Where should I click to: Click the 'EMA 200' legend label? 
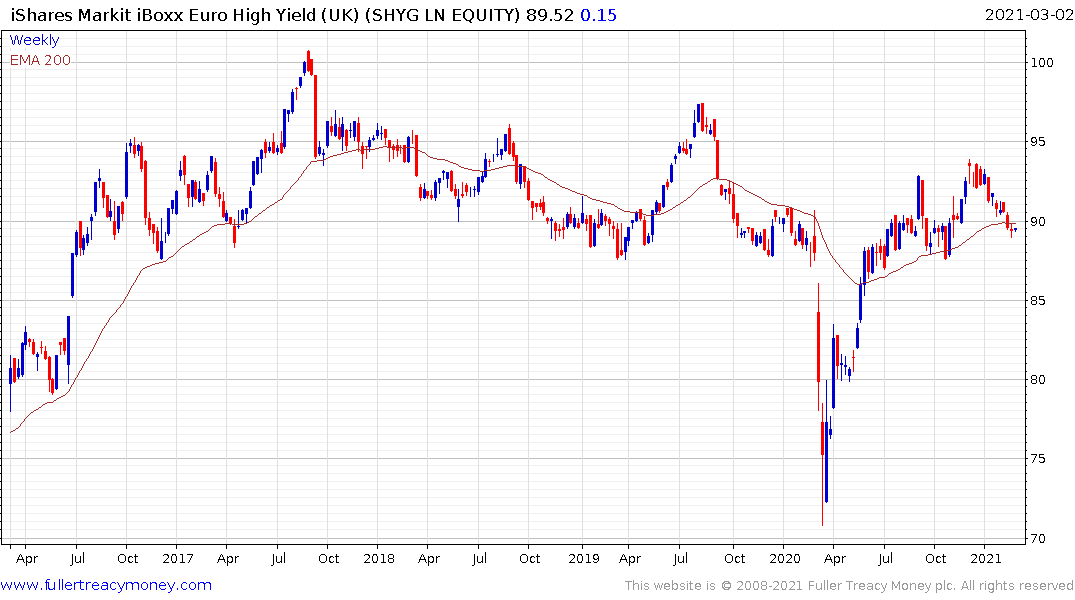(40, 60)
